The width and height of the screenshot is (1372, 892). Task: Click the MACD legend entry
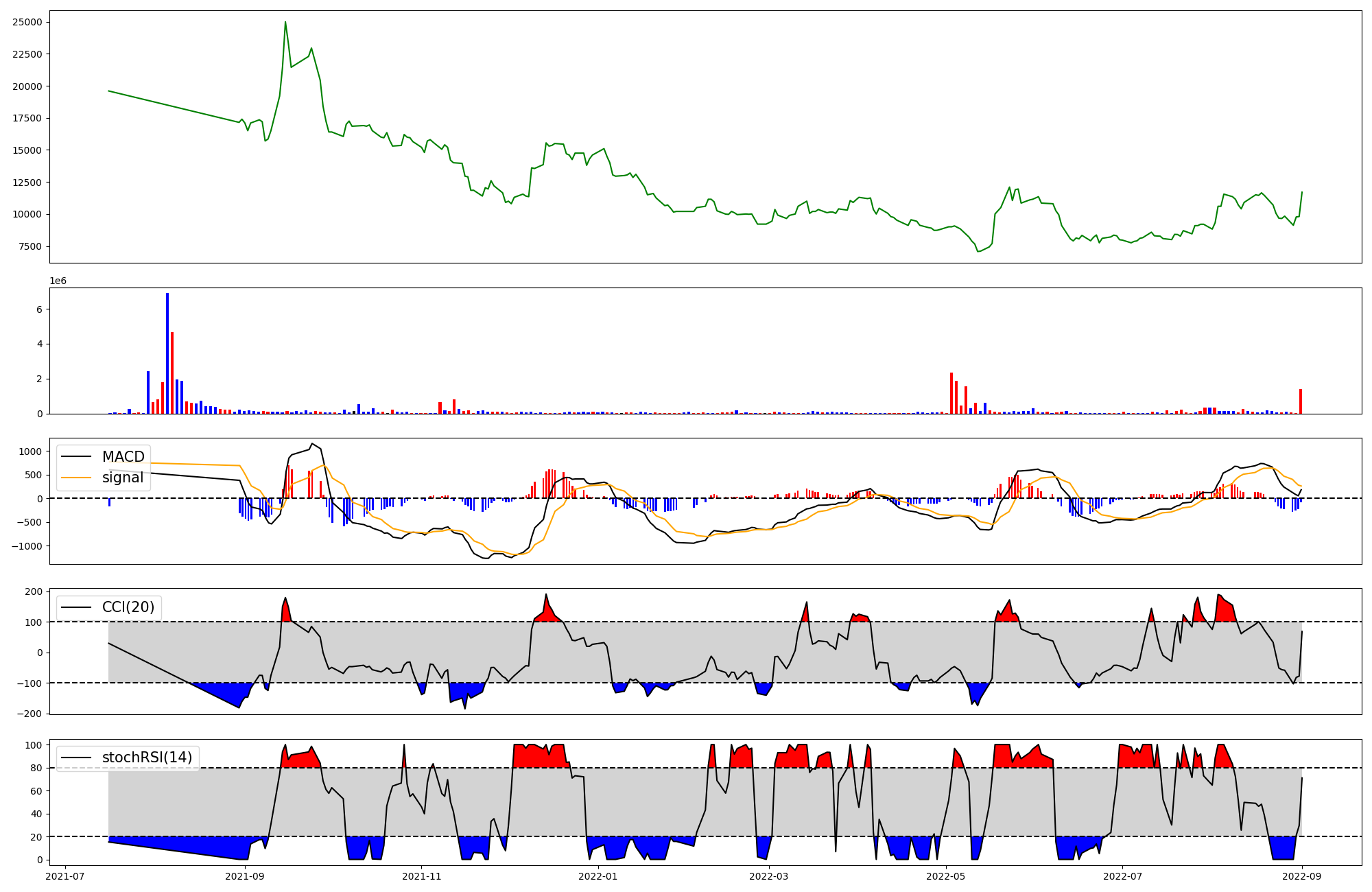point(123,457)
